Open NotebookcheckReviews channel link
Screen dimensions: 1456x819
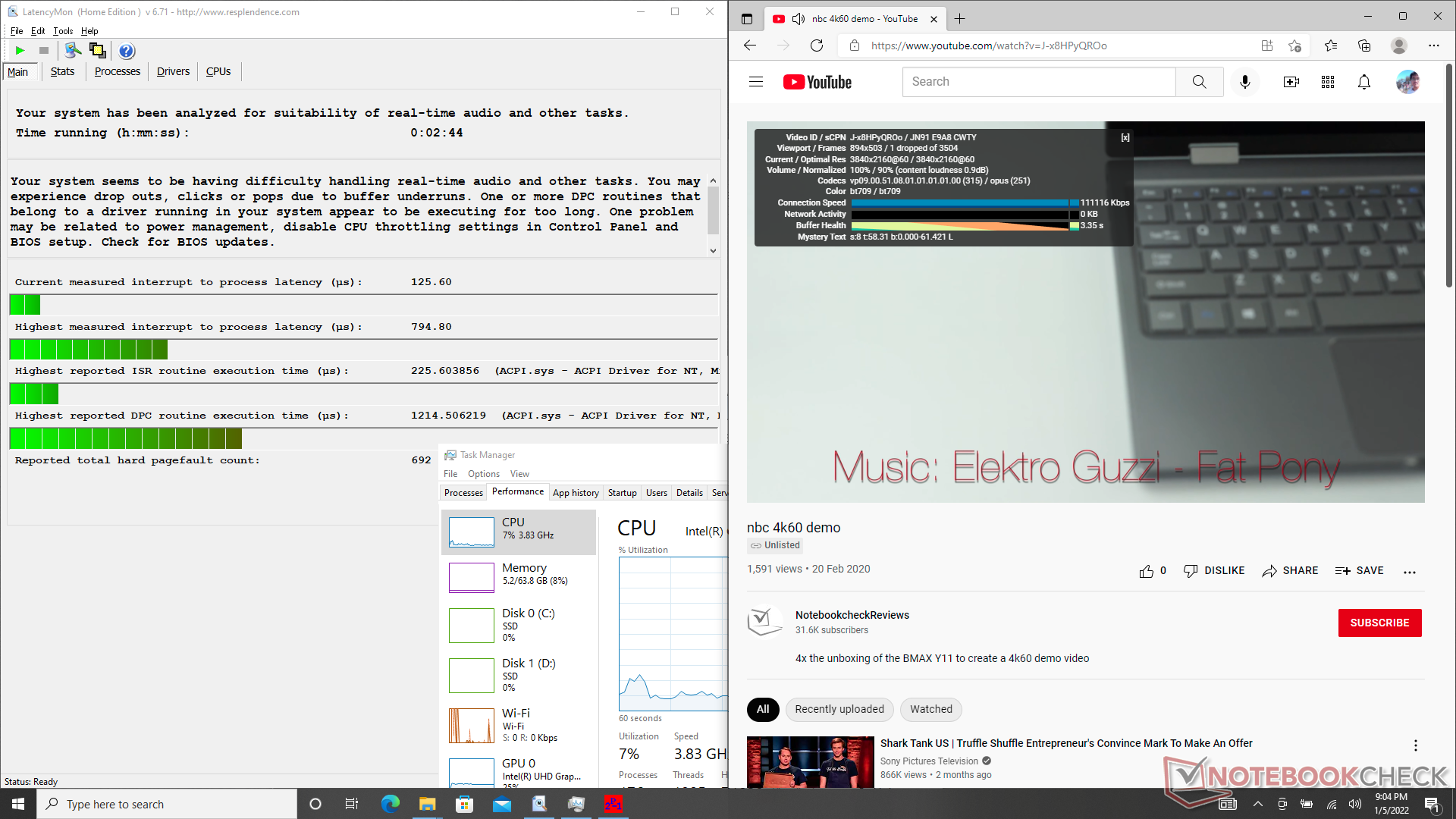(852, 615)
